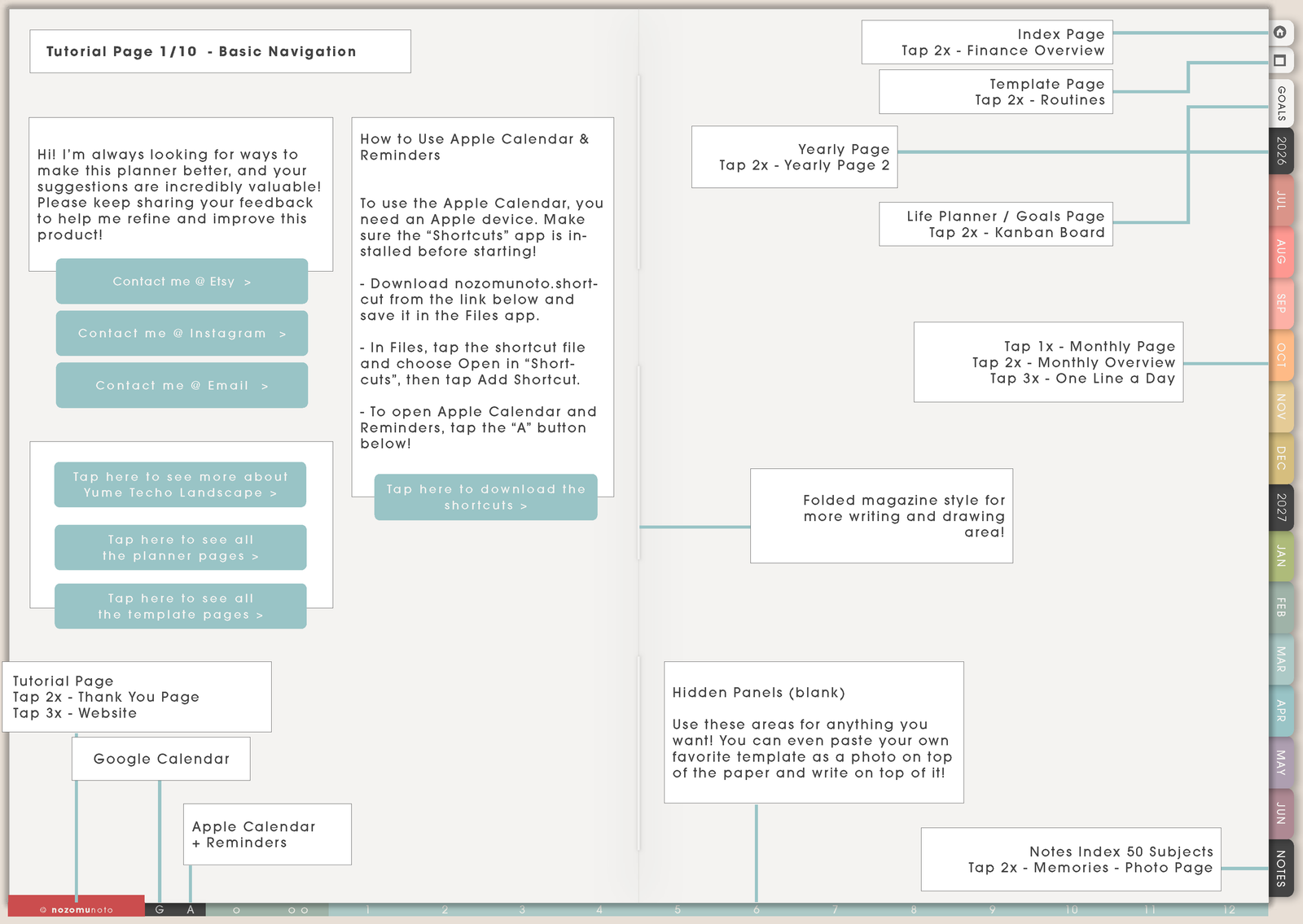Jump to bottom bar number 3
This screenshot has width=1303, height=924.
[x=522, y=910]
